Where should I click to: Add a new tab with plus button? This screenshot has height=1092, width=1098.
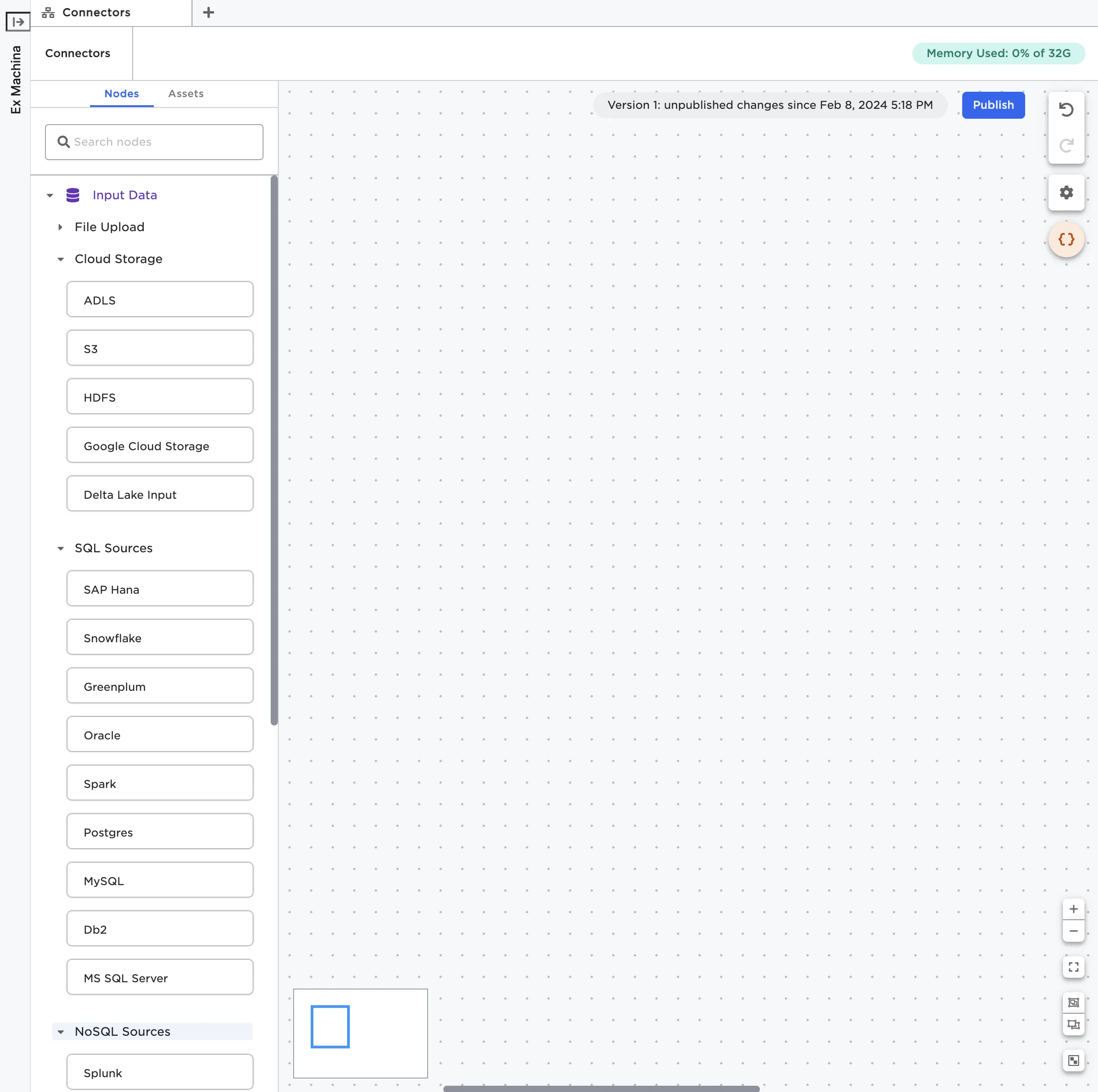click(209, 13)
